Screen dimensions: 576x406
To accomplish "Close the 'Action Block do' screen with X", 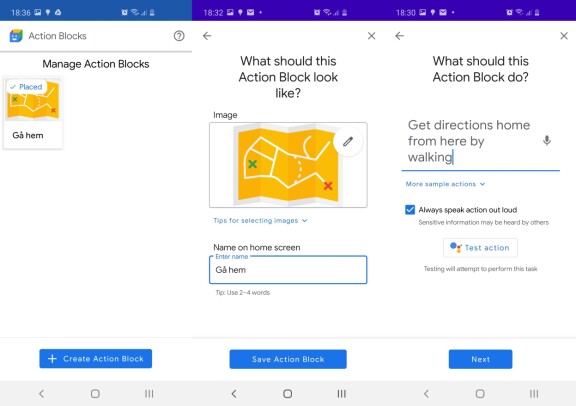I will click(x=564, y=36).
